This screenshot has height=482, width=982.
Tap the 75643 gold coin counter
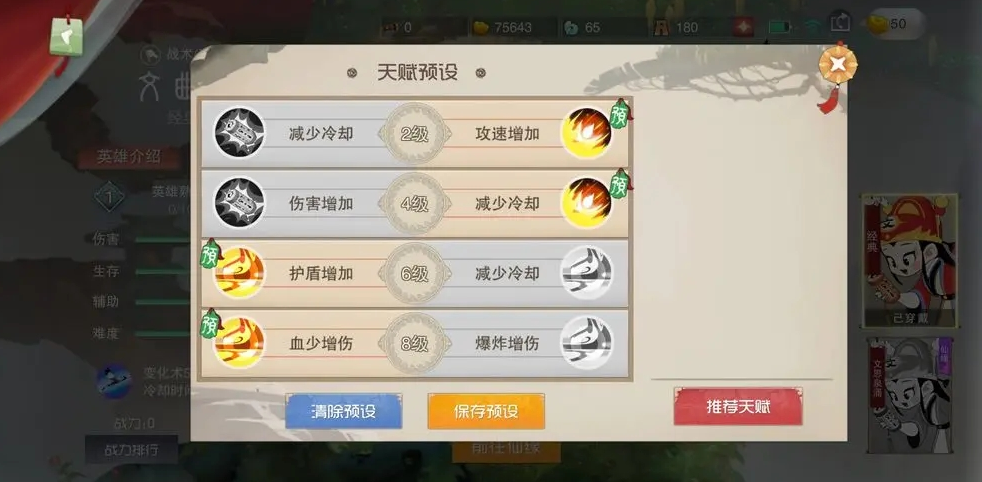[504, 27]
